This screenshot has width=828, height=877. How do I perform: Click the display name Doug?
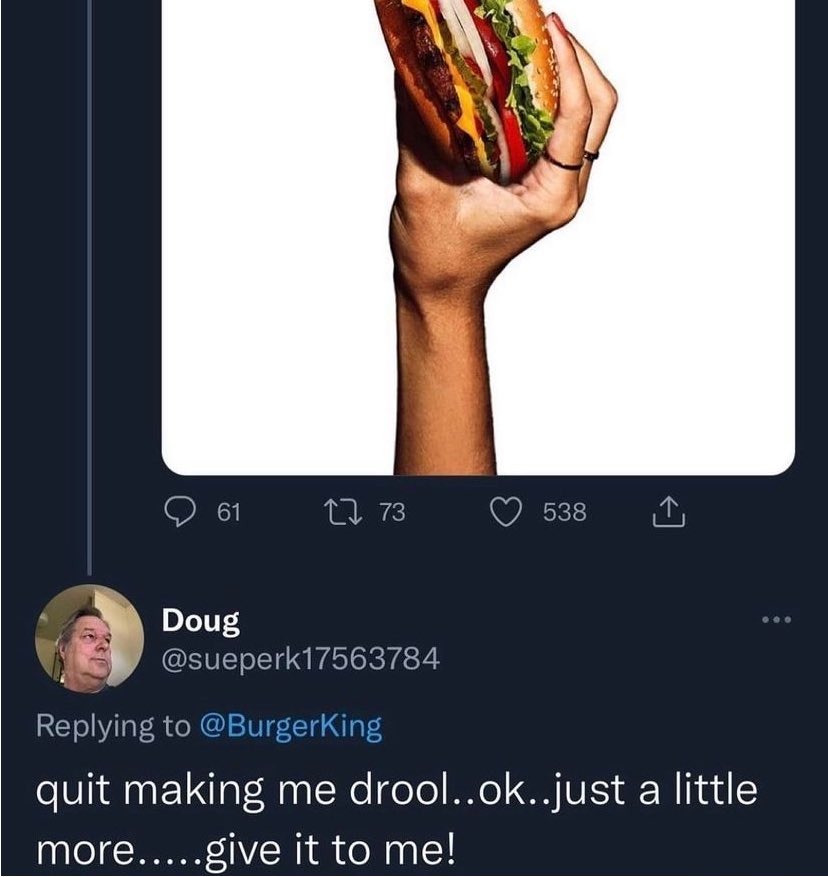tap(201, 621)
